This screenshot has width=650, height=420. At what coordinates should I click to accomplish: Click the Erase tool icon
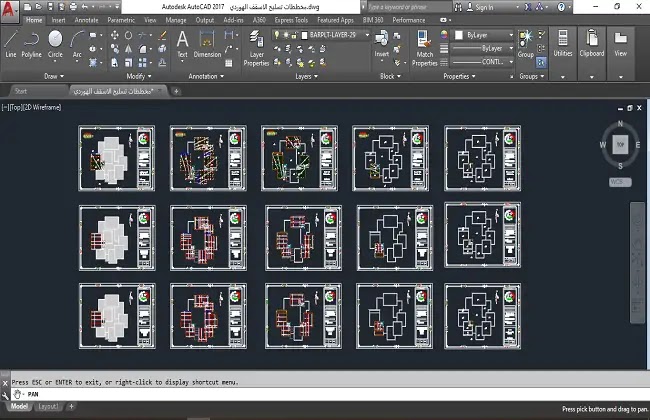pos(162,35)
